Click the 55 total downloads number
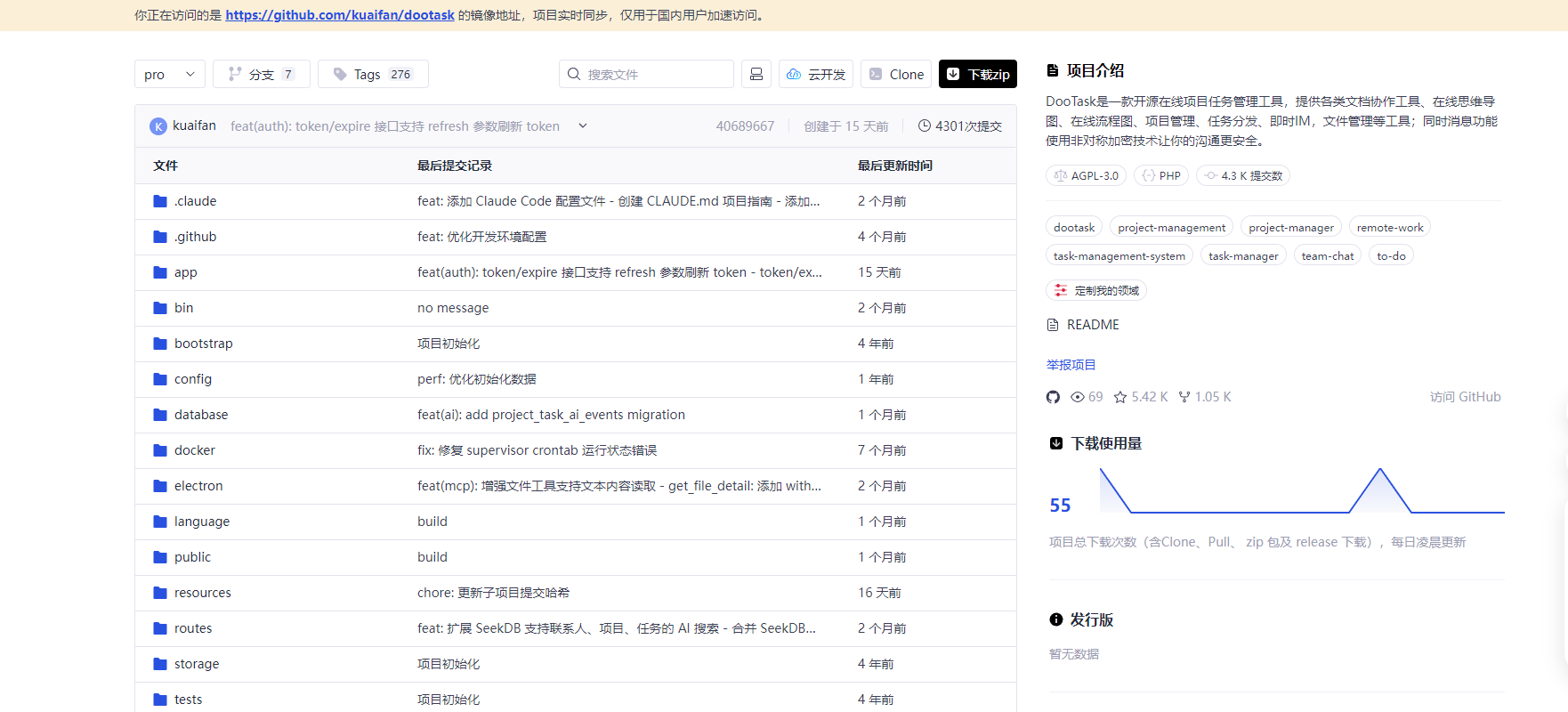 1061,506
